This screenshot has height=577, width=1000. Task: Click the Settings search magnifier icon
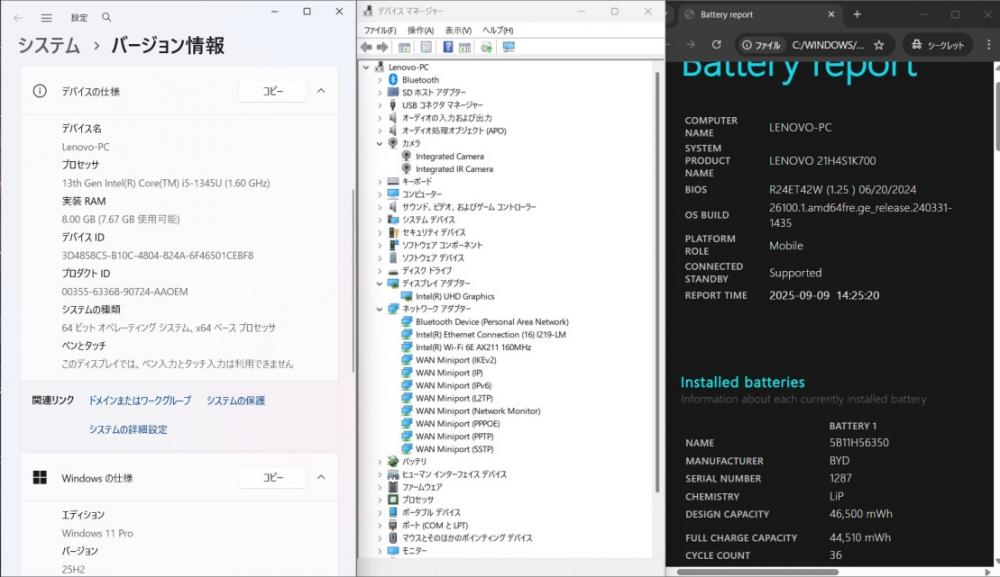[107, 18]
